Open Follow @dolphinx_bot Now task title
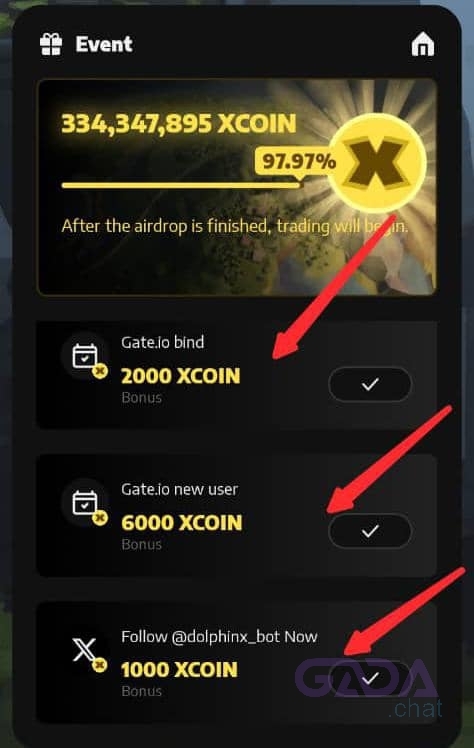The width and height of the screenshot is (474, 748). coord(219,637)
